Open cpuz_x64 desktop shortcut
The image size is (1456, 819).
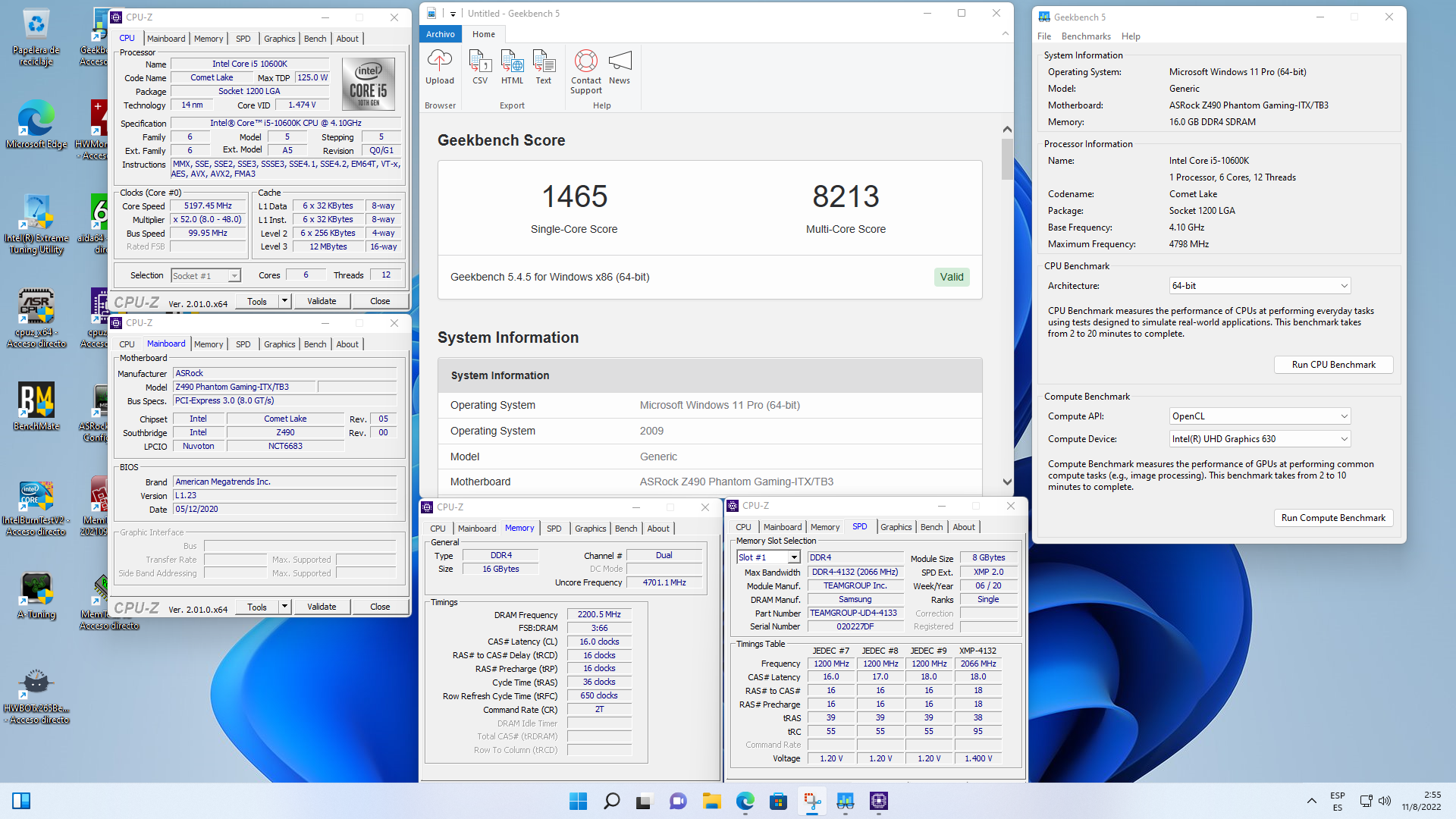tap(36, 318)
